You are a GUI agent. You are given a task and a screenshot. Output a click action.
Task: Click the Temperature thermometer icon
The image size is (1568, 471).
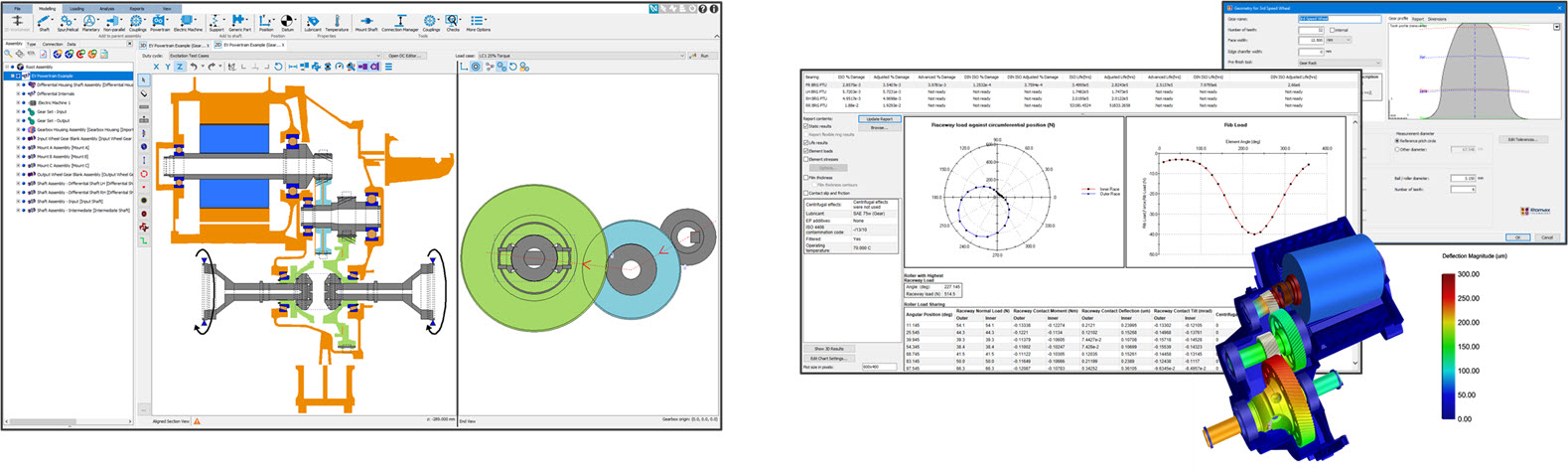coord(337,22)
